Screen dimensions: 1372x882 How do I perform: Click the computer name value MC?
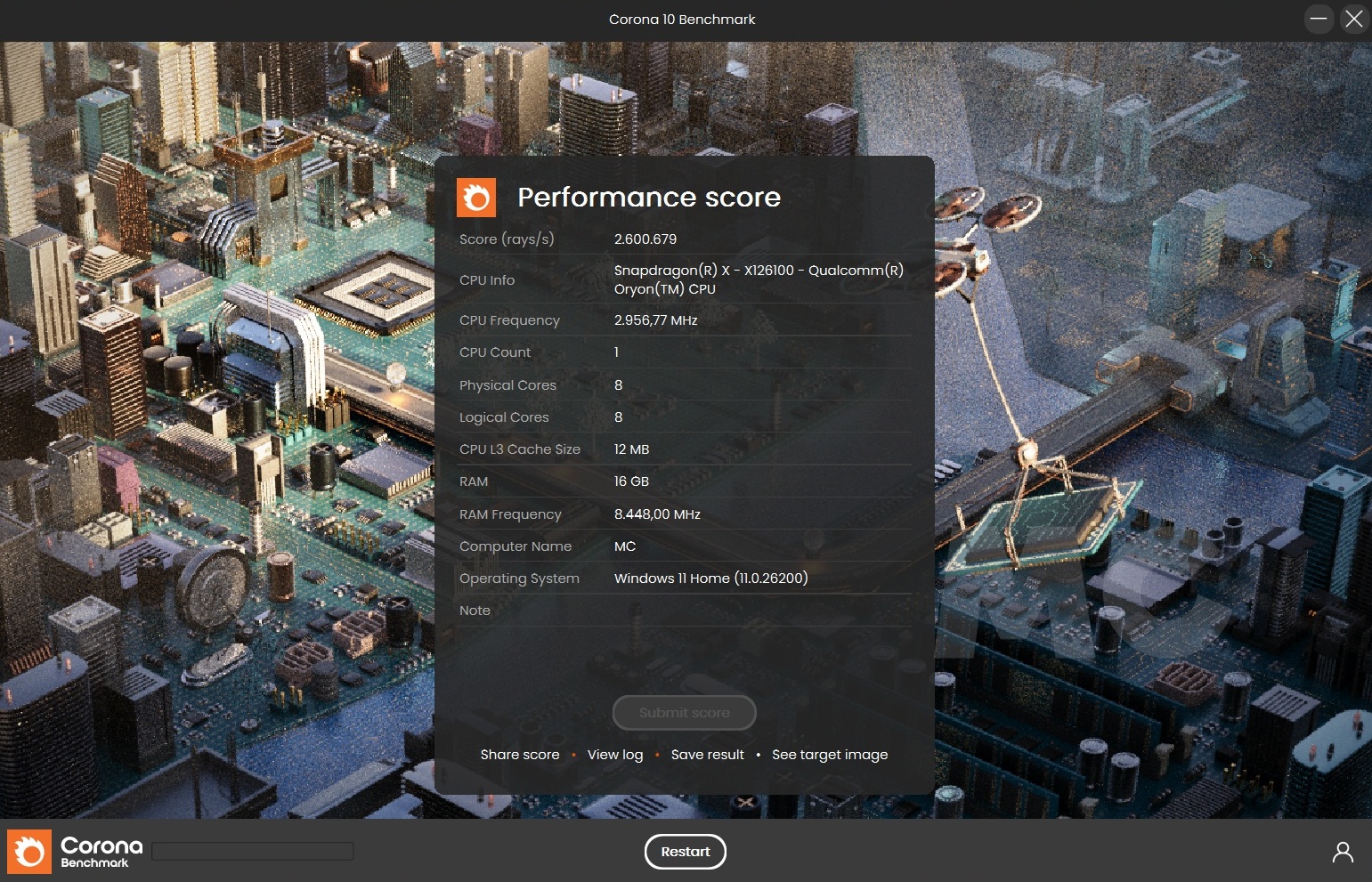(x=625, y=546)
